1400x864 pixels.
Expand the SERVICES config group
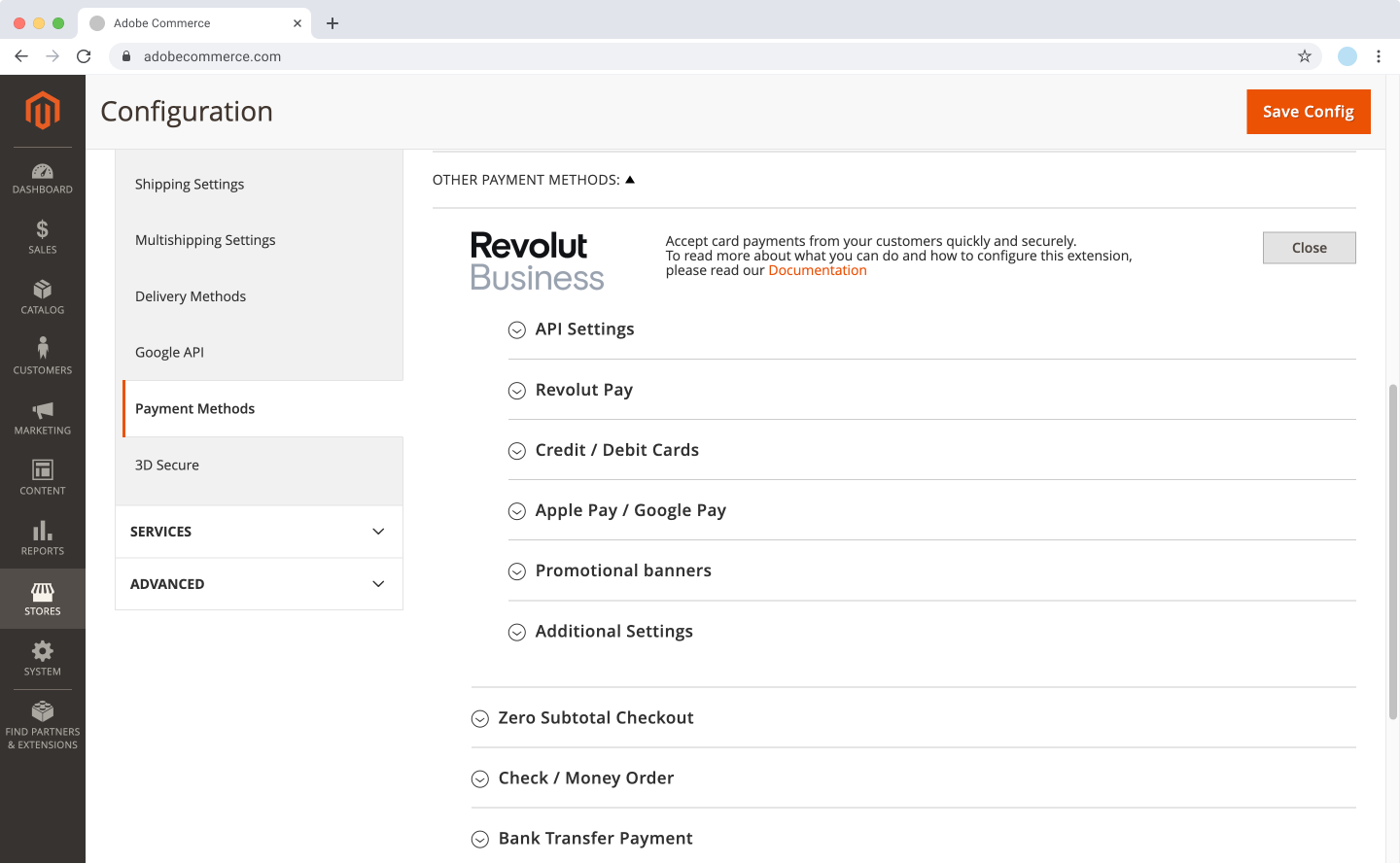click(x=259, y=532)
